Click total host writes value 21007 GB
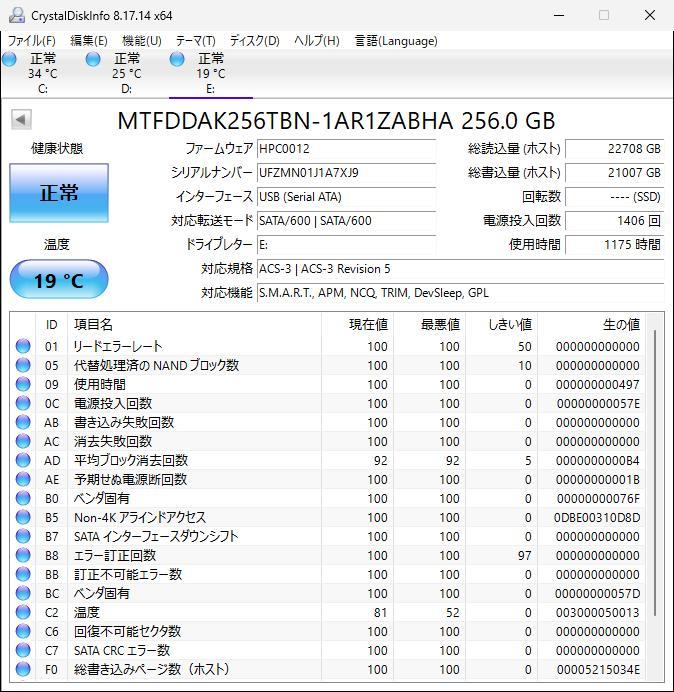 [614, 173]
